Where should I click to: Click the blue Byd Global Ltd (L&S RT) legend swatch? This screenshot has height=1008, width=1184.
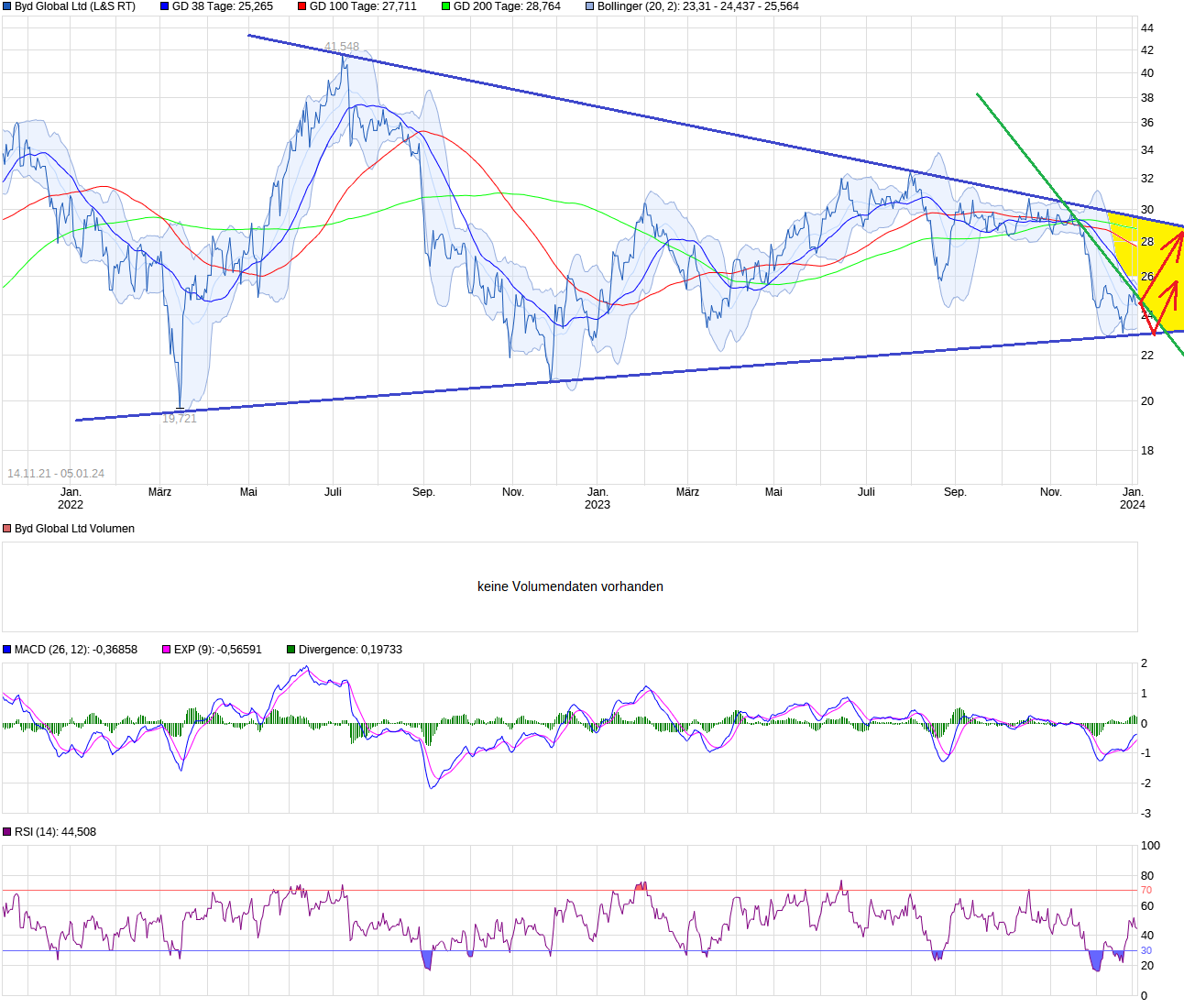tap(7, 6)
